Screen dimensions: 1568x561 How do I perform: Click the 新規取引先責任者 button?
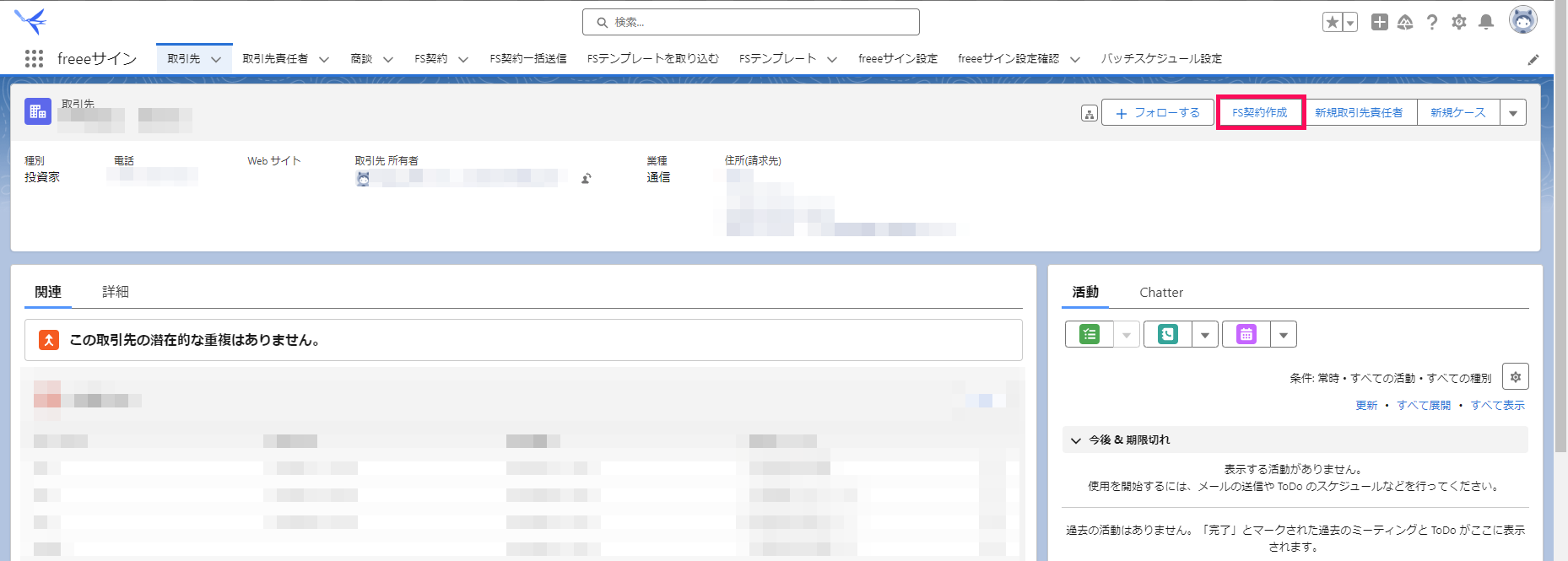pos(1359,113)
